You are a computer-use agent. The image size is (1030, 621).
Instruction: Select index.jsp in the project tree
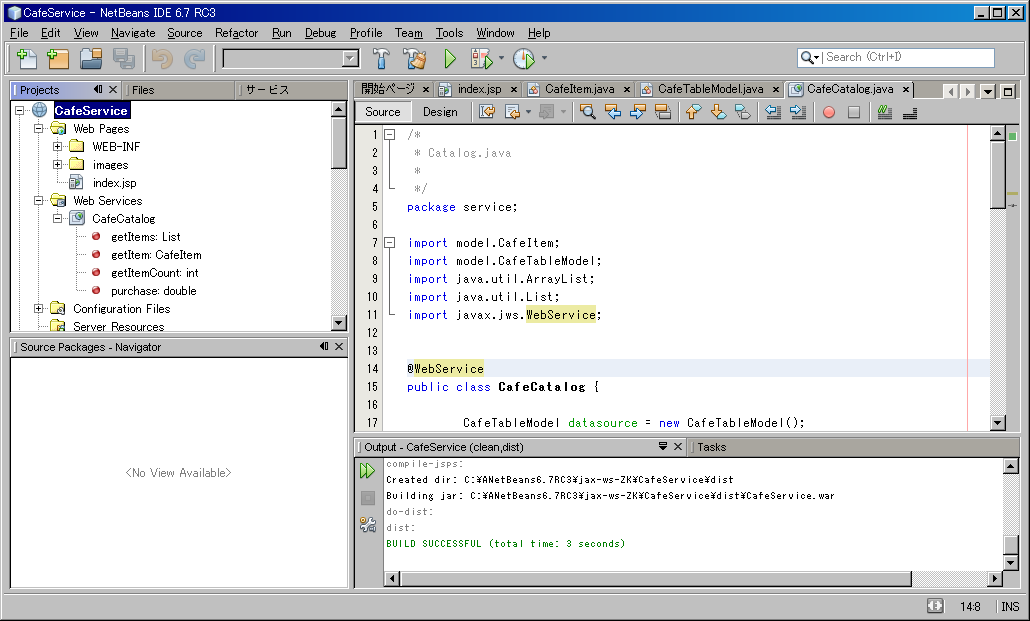(x=114, y=183)
